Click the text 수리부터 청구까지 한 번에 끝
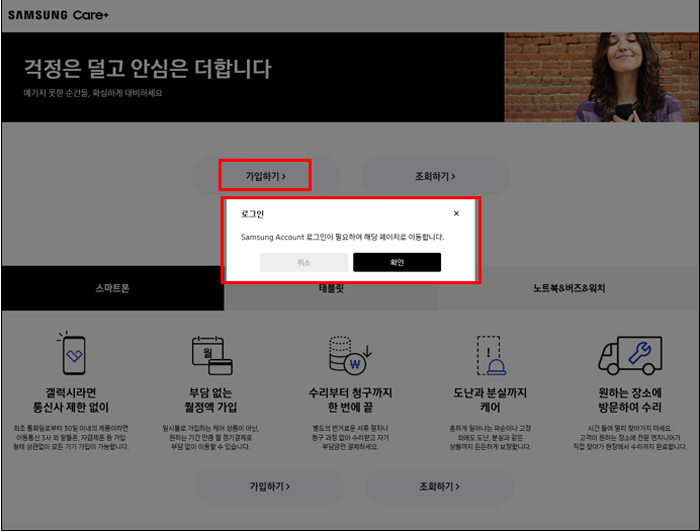Image resolution: width=700 pixels, height=531 pixels. pos(350,400)
